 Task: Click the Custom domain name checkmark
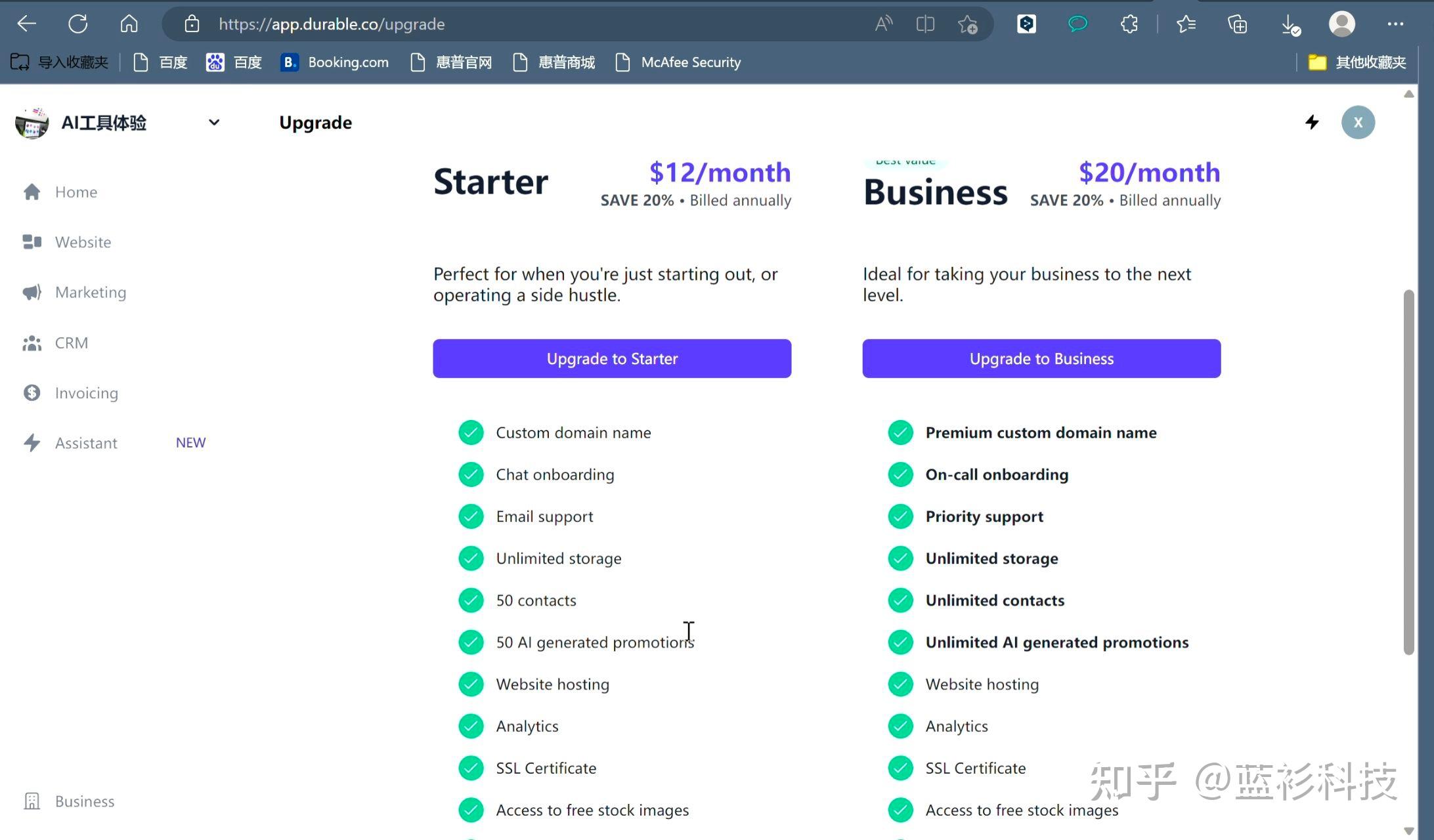coord(471,432)
